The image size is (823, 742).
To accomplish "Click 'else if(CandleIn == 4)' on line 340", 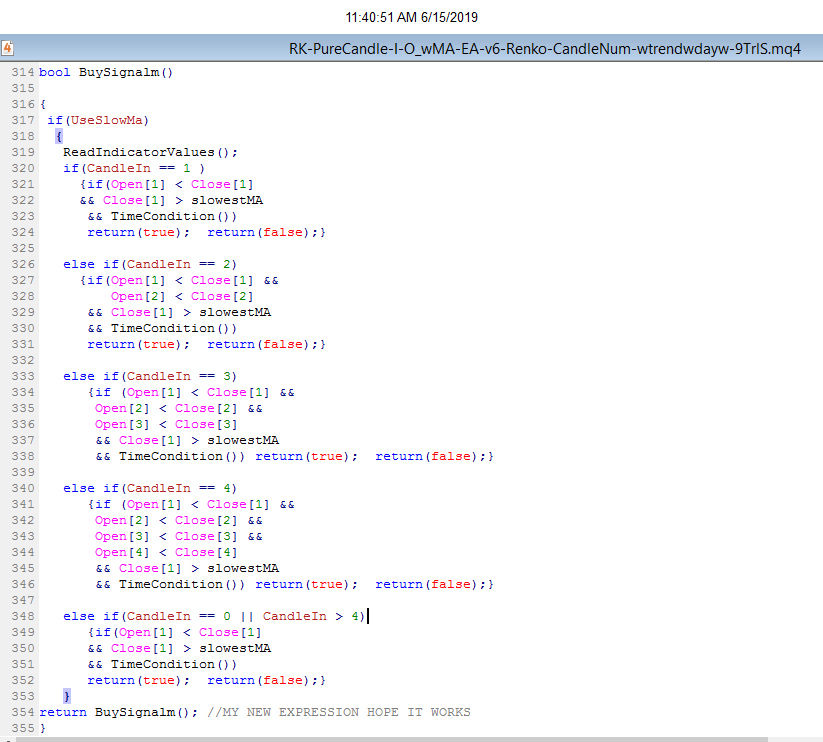I will [x=150, y=489].
